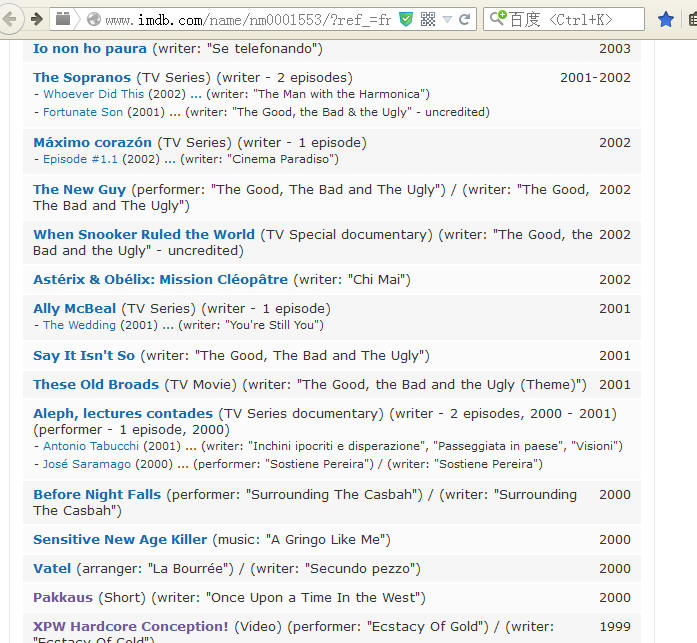Image resolution: width=697 pixels, height=643 pixels.
Task: Open When Snooker Ruled the World link
Action: (144, 234)
